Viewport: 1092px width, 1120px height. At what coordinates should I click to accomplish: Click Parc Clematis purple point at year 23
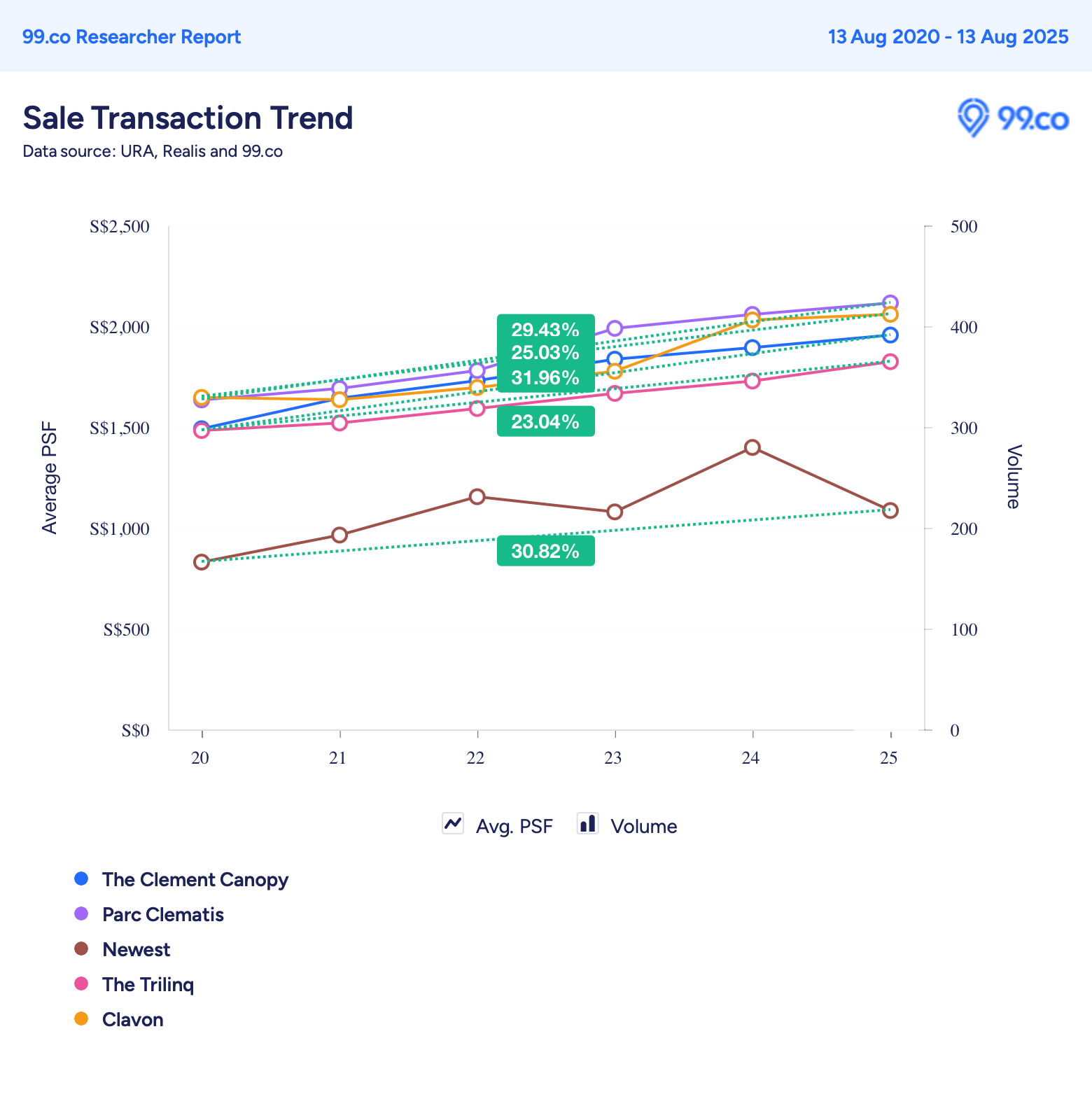click(615, 328)
